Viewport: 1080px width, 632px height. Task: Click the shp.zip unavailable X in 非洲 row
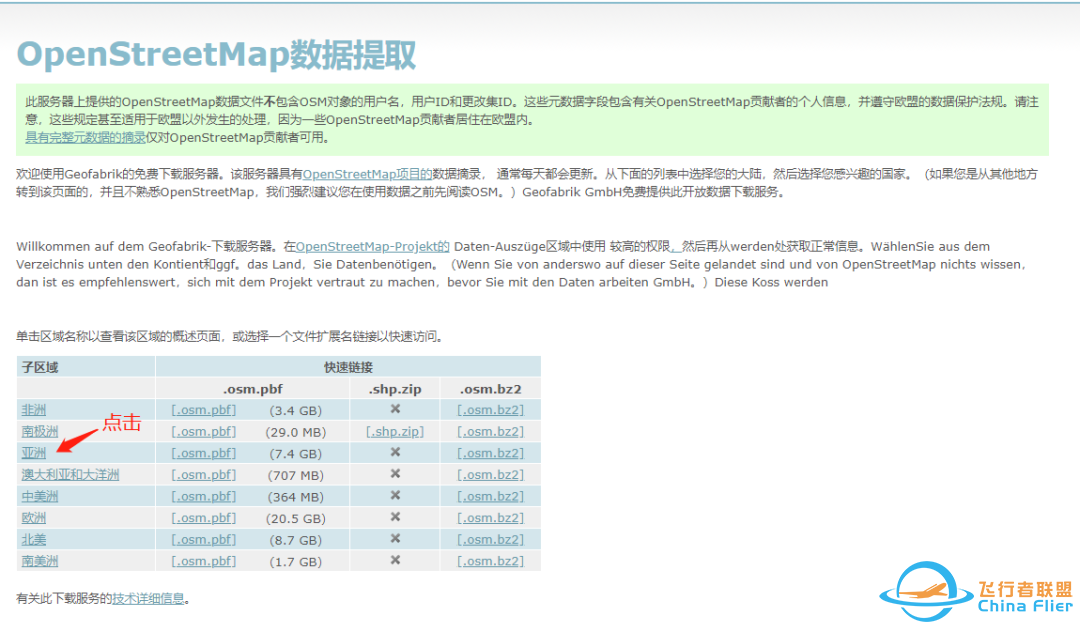(395, 409)
